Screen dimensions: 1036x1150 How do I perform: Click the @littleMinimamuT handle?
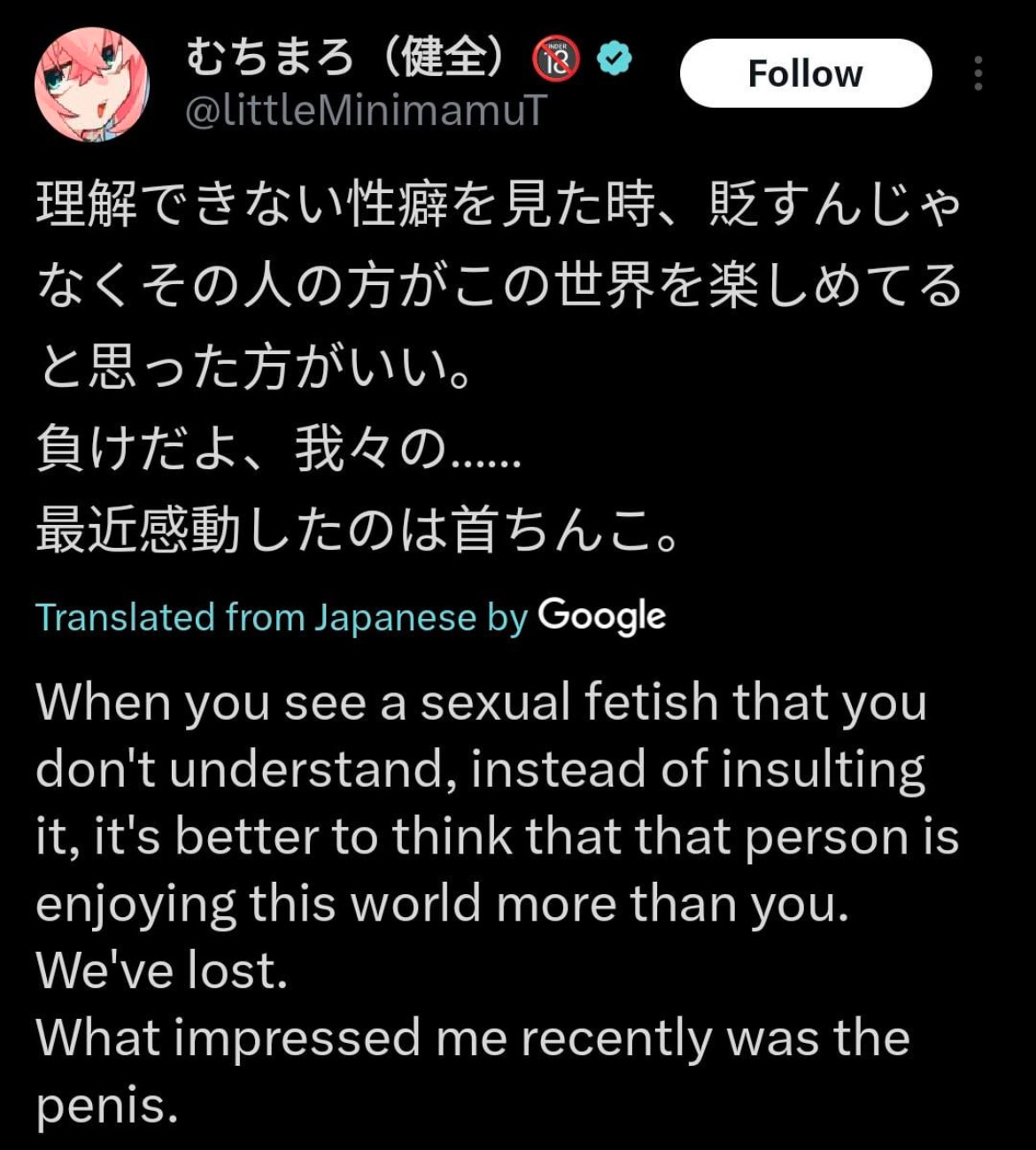366,111
